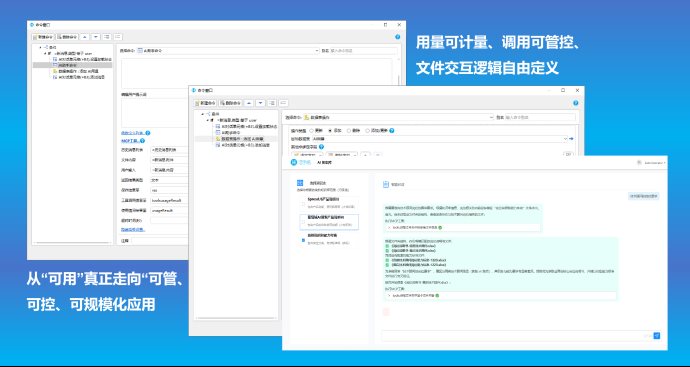
Task: Click alias input field in middle command window
Action: point(540,117)
